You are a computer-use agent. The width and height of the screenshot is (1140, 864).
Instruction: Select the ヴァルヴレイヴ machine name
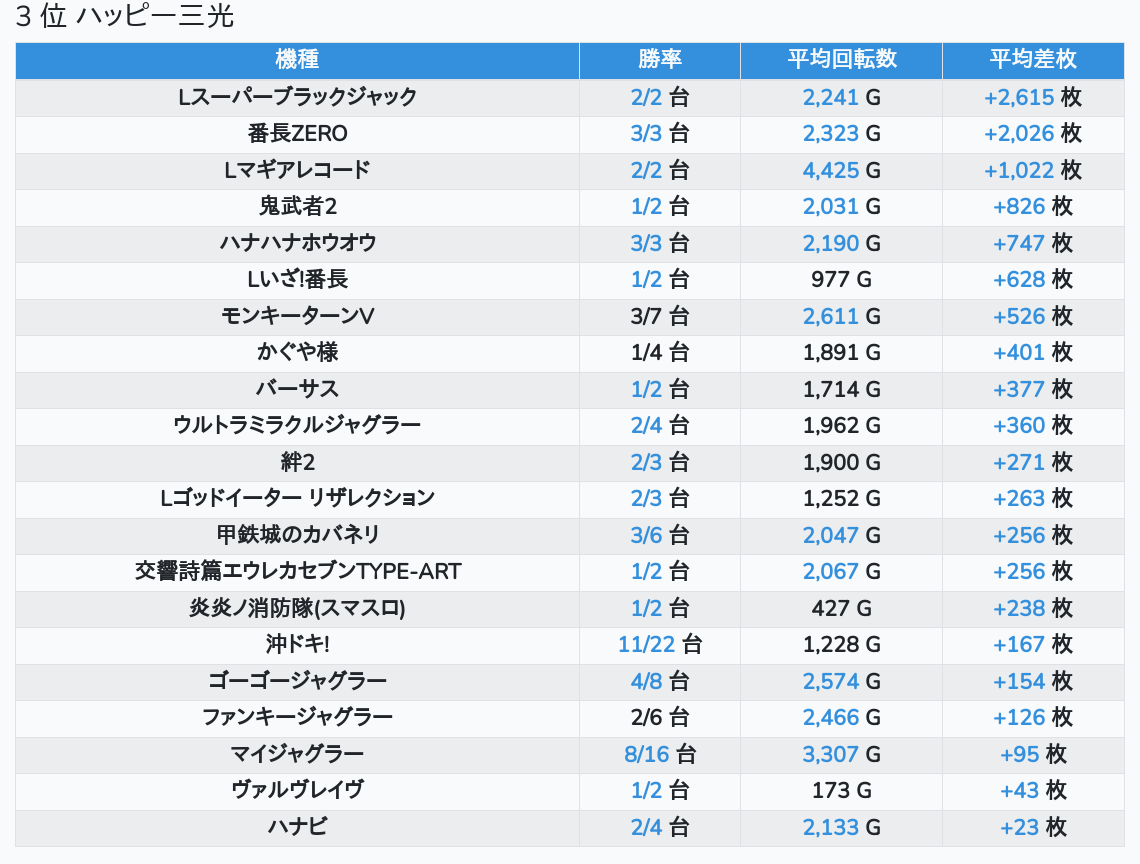(x=297, y=791)
